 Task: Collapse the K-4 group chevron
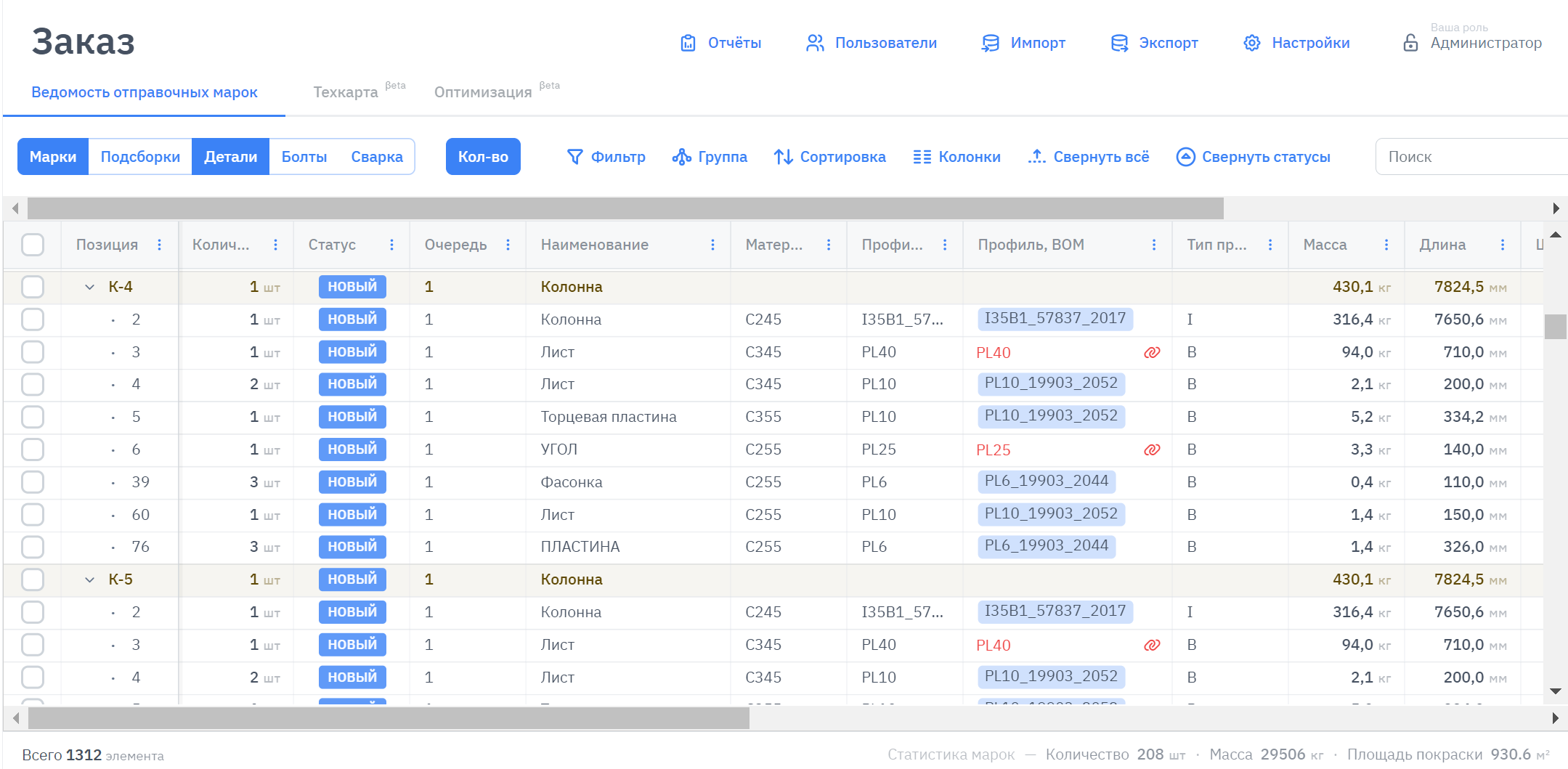pos(89,287)
